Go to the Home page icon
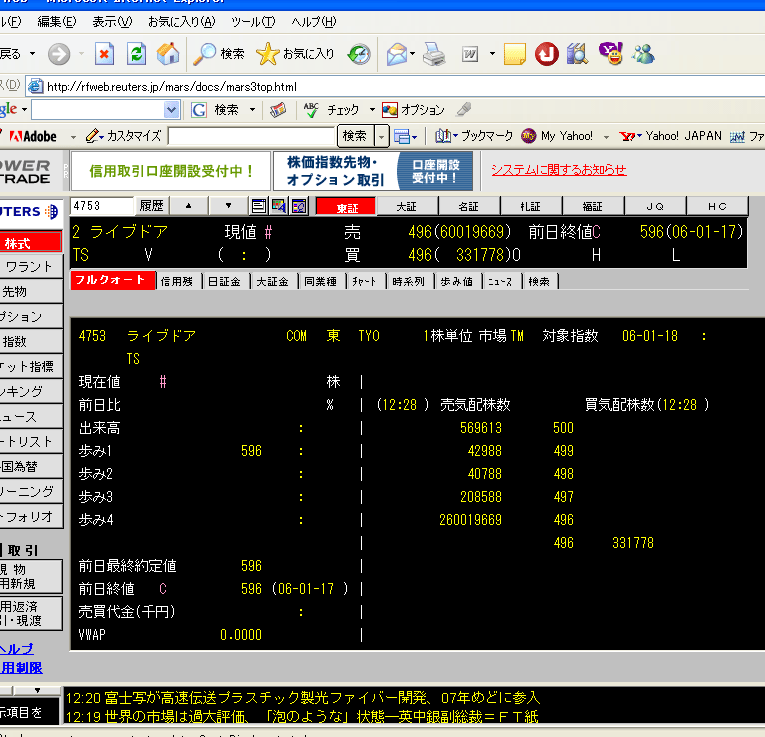 (168, 54)
